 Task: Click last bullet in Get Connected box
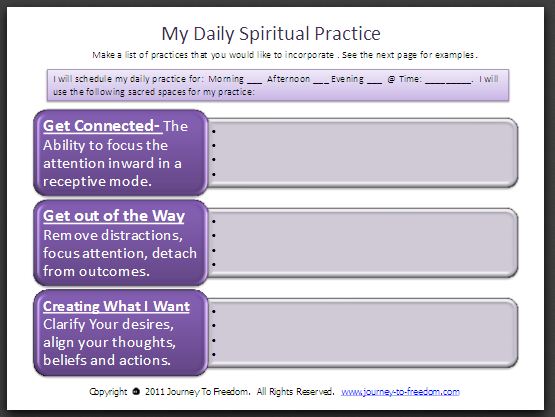tap(214, 174)
